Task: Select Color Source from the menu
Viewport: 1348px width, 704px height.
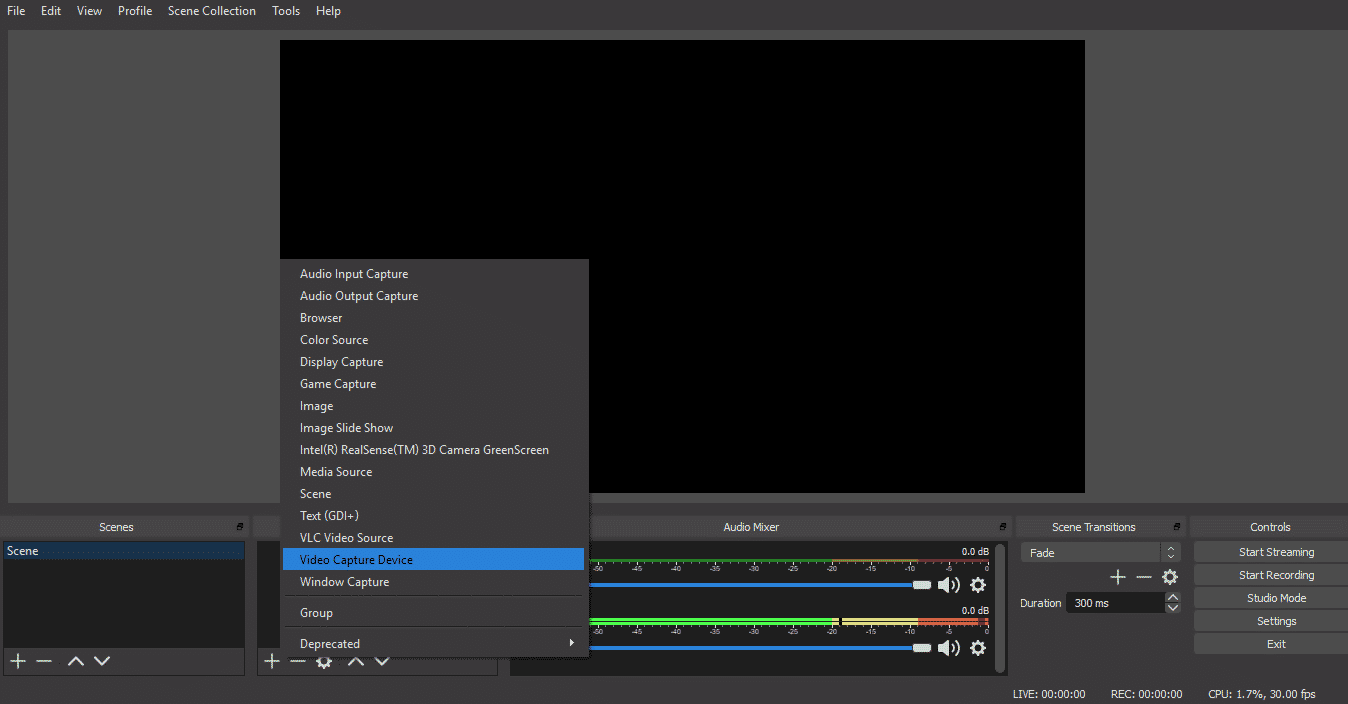Action: (x=432, y=340)
